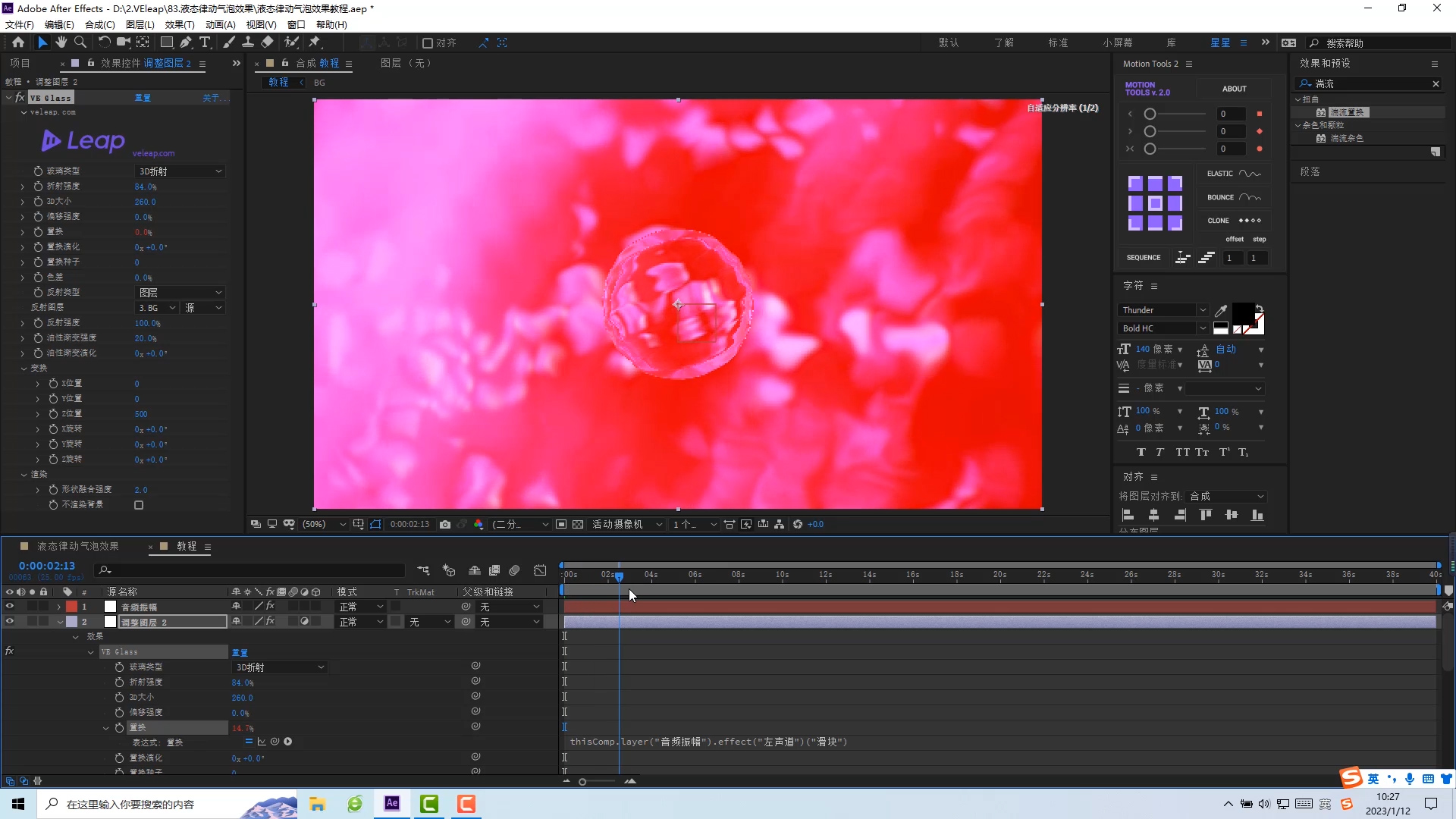The height and width of the screenshot is (819, 1456).
Task: Select the Hand tool
Action: 61,42
